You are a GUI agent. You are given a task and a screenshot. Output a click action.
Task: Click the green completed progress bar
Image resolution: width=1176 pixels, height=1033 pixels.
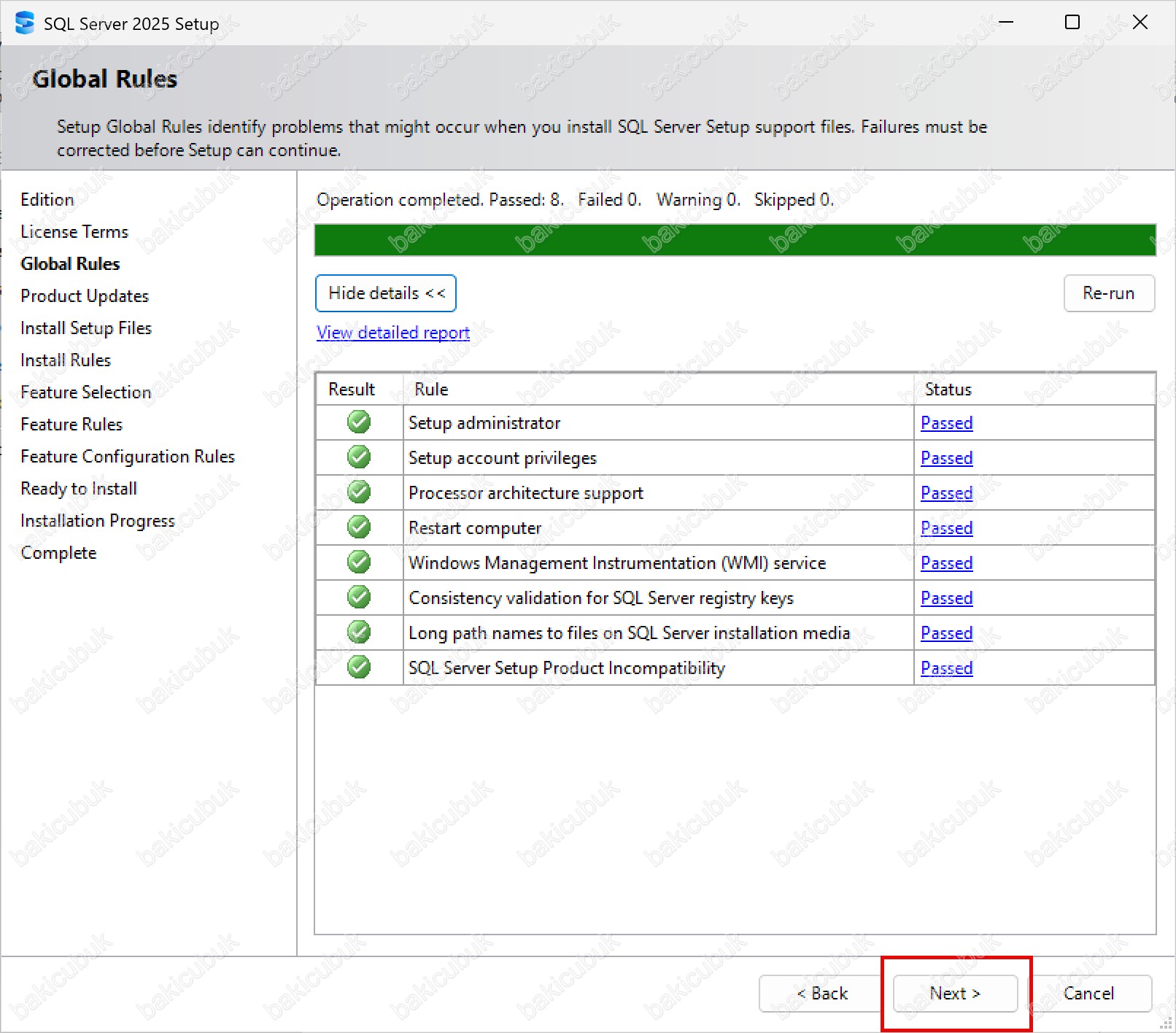735,240
